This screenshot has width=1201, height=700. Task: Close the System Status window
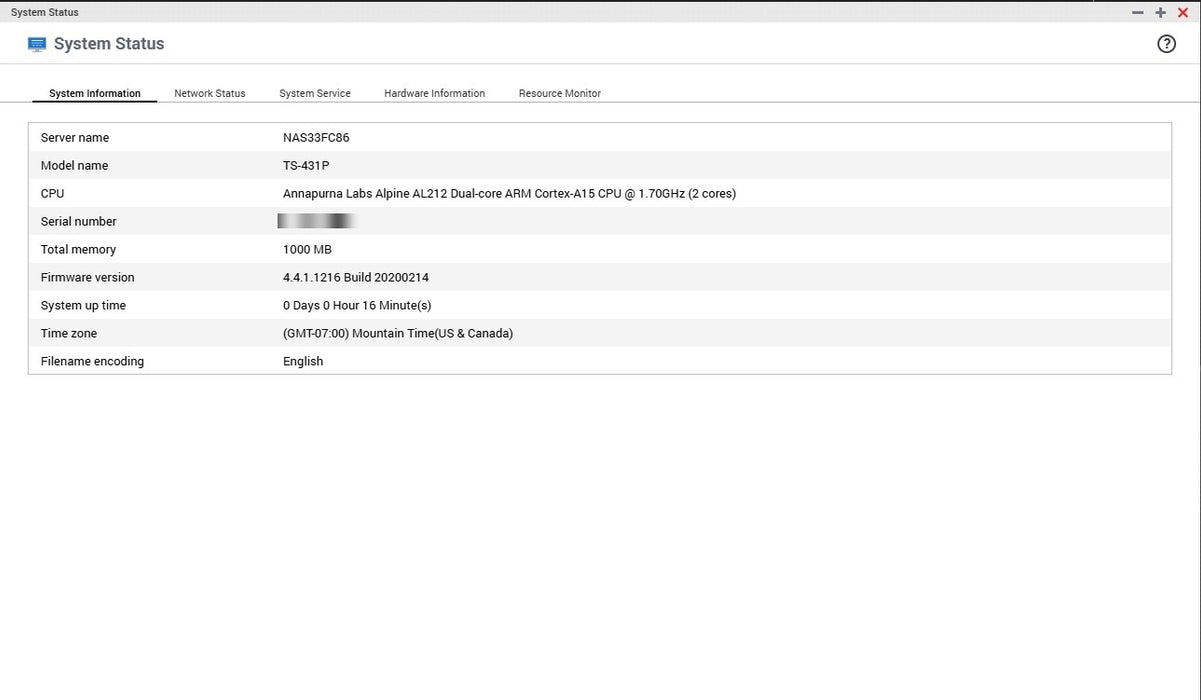(x=1183, y=12)
